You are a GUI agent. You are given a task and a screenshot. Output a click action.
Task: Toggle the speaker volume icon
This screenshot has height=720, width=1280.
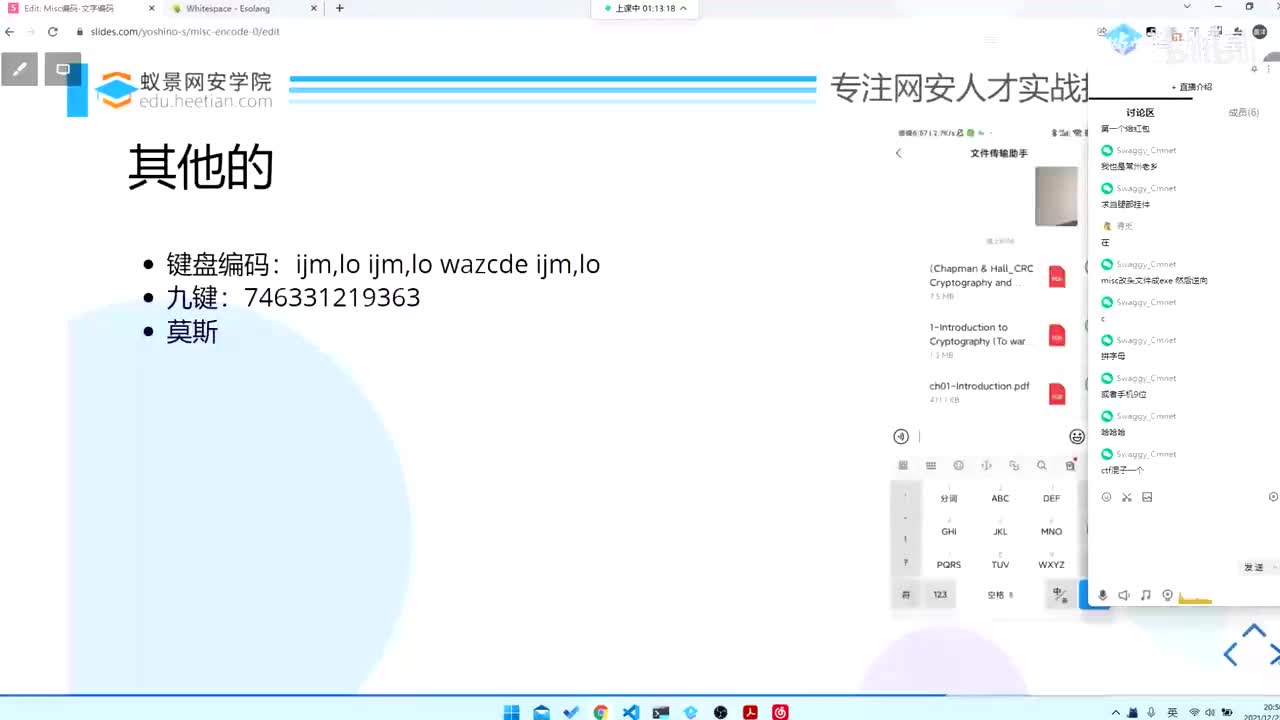[1124, 595]
